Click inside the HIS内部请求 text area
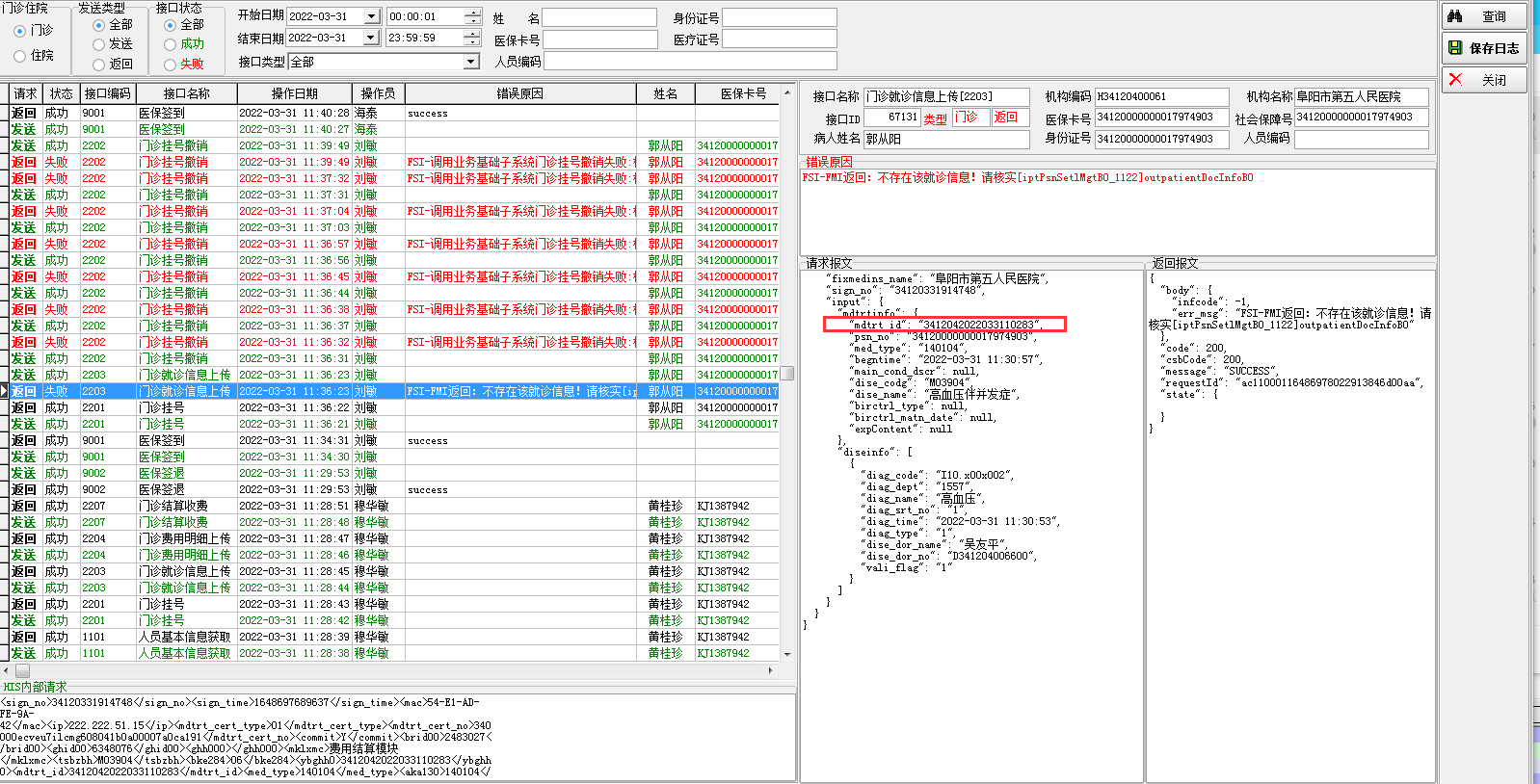The width and height of the screenshot is (1540, 784). coord(398,738)
